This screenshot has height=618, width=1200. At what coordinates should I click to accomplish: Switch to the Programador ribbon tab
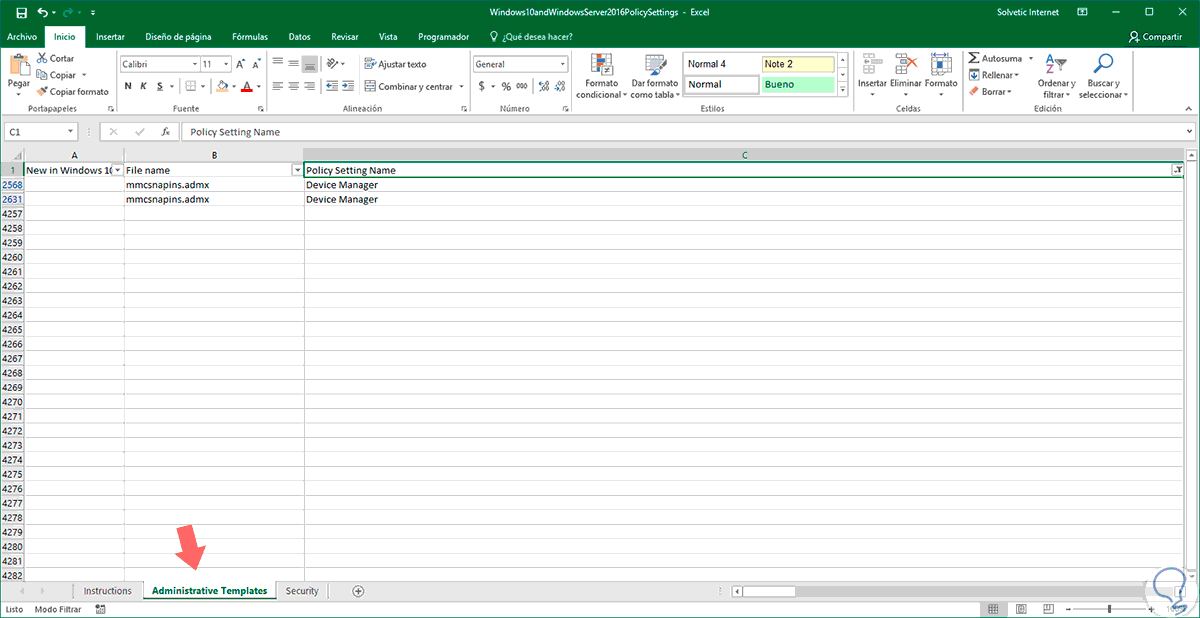[x=444, y=36]
